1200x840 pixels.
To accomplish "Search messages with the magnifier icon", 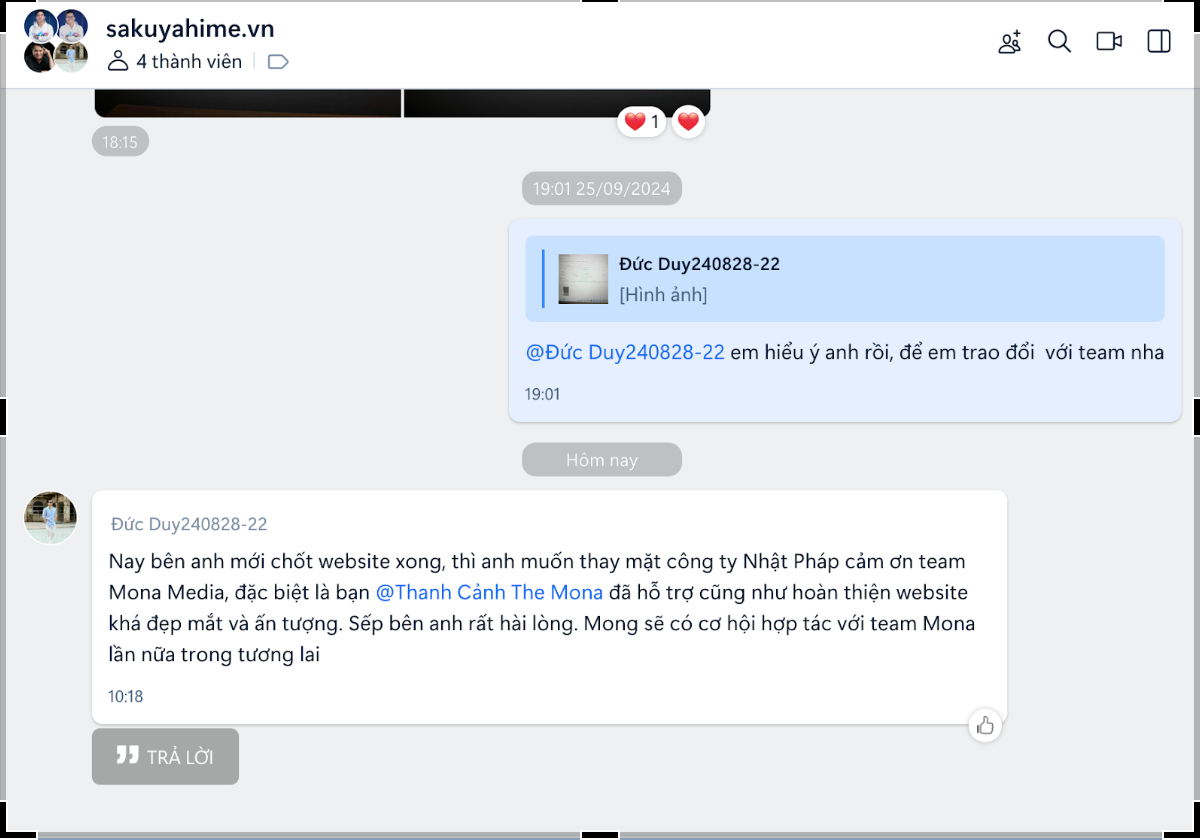I will [x=1059, y=42].
